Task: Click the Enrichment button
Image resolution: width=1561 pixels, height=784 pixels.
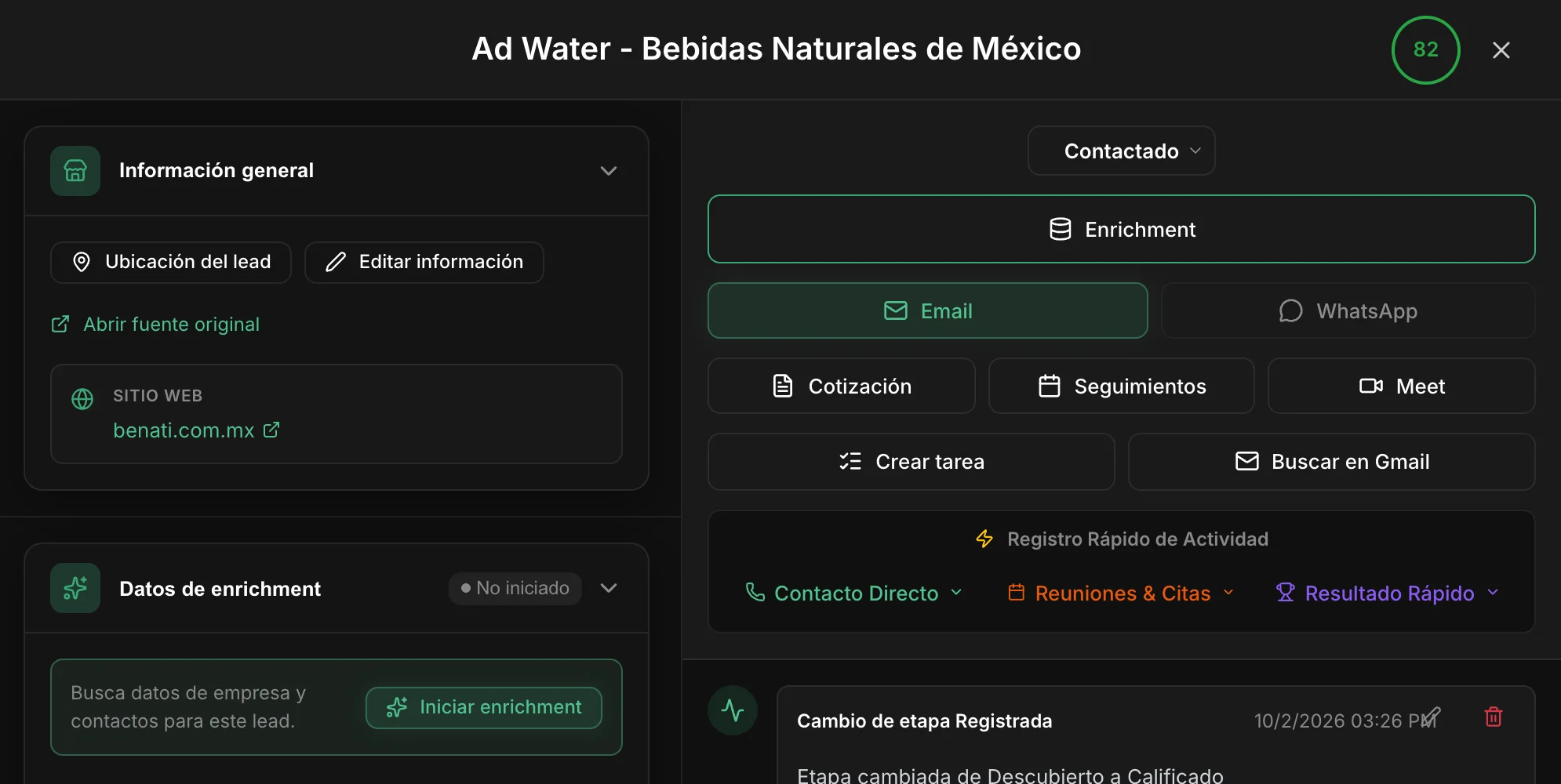Action: coord(1121,229)
